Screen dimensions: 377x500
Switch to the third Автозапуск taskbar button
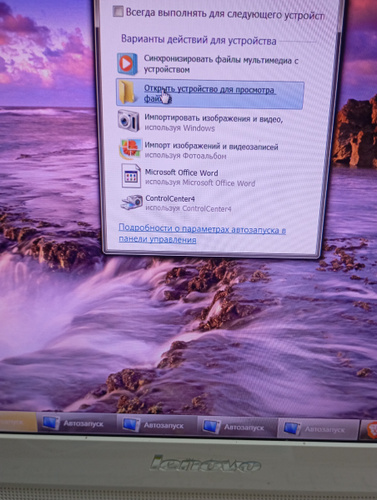[x=237, y=427]
